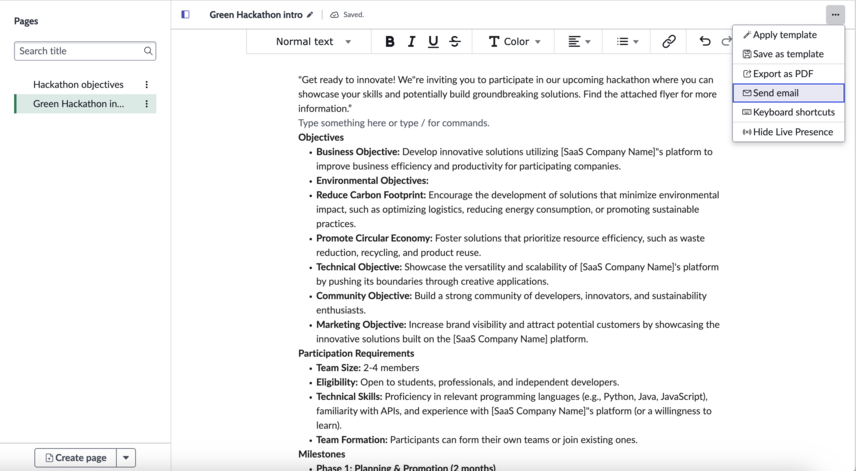856x471 pixels.
Task: Click the 'Environmental Objectives:' bullet
Action: [372, 181]
